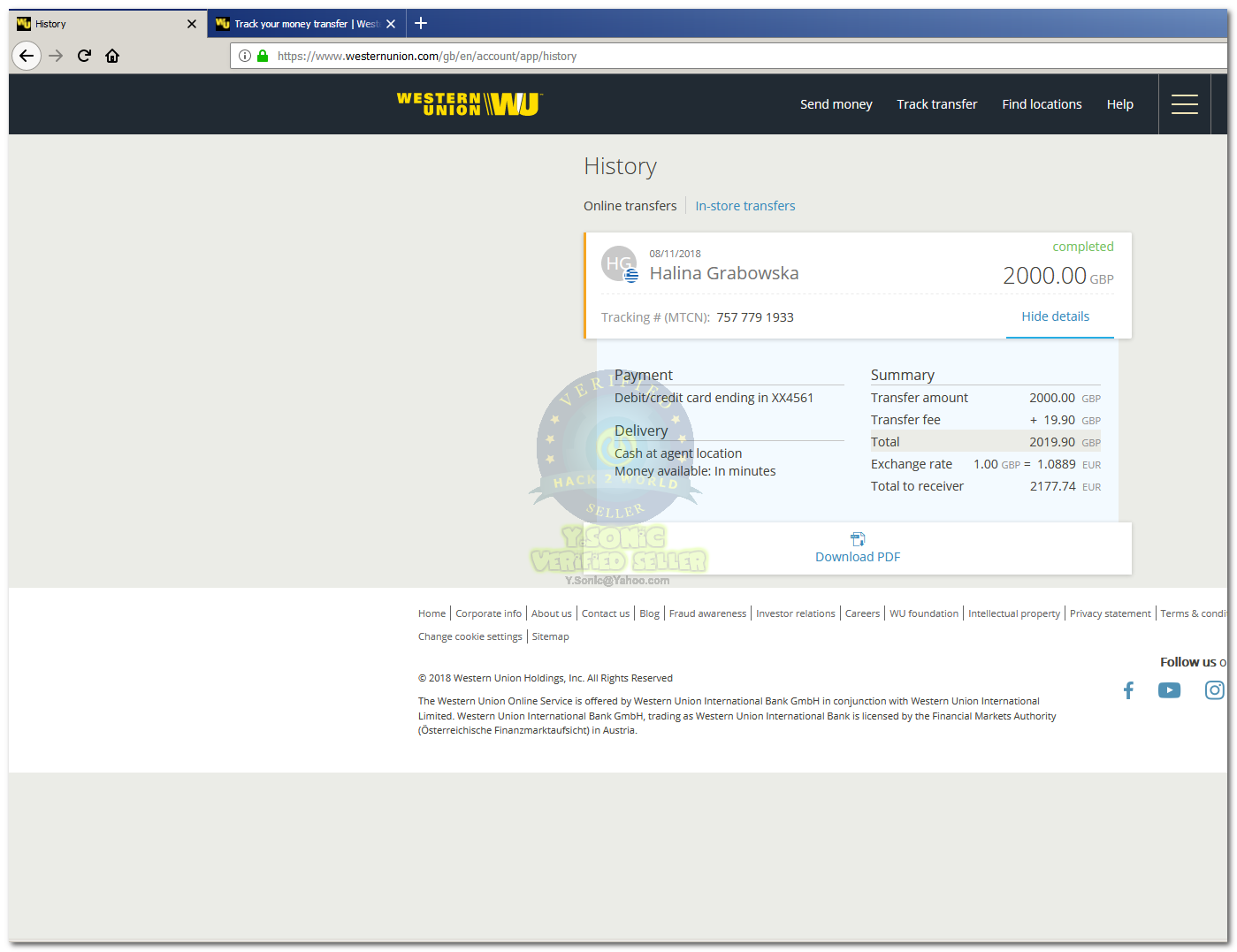The width and height of the screenshot is (1237, 952).
Task: Close the History tab
Action: [x=192, y=24]
